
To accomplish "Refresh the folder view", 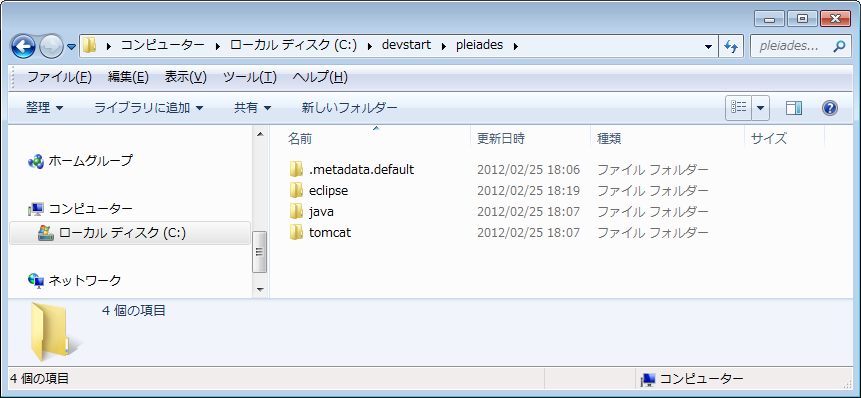I will pyautogui.click(x=731, y=46).
